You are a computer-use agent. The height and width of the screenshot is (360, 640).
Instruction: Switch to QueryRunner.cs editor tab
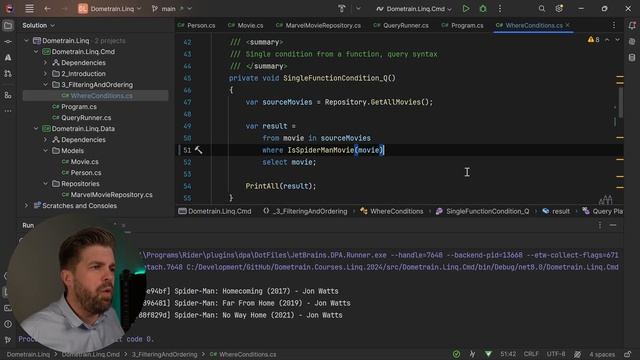point(401,25)
